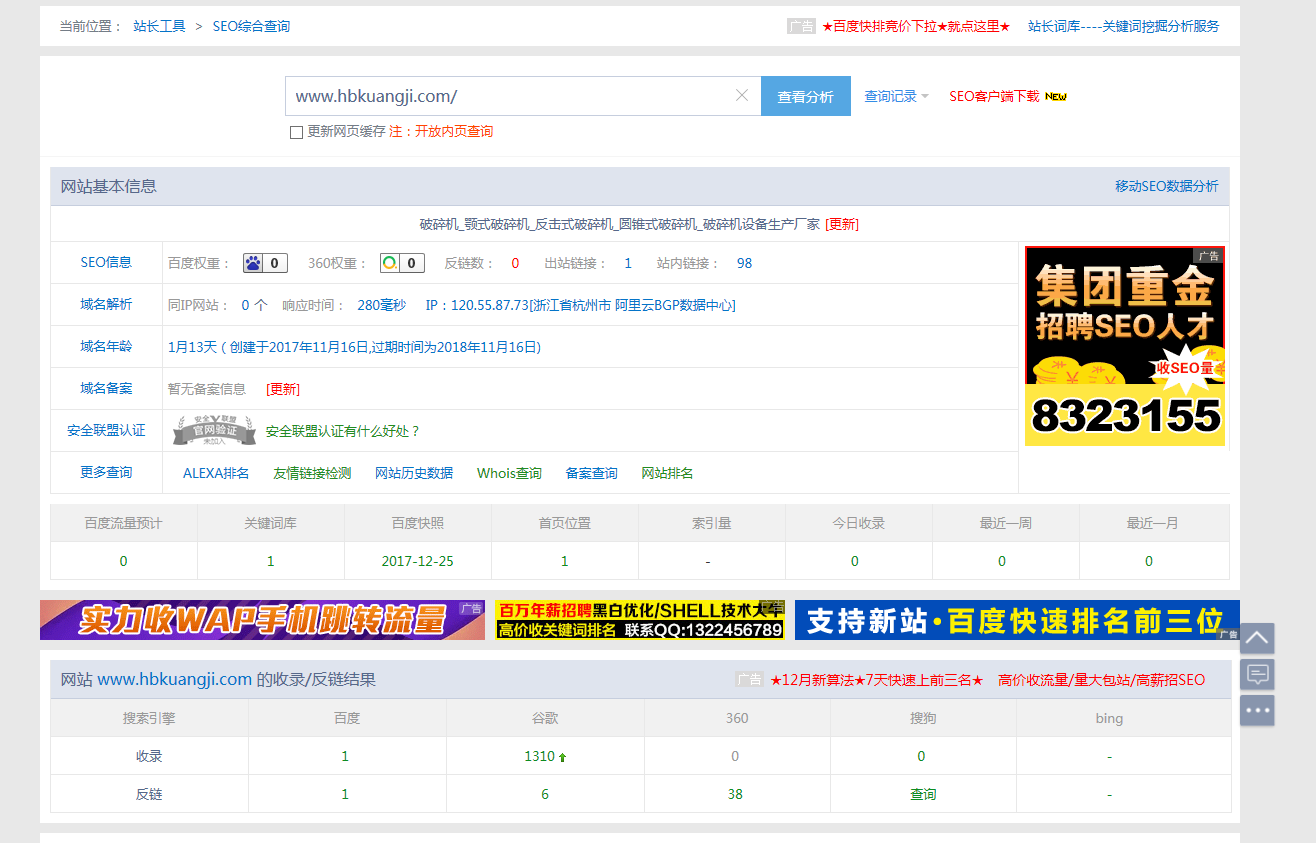Click the 最近一月 value 0
Viewport: 1316px width, 843px height.
click(1149, 561)
